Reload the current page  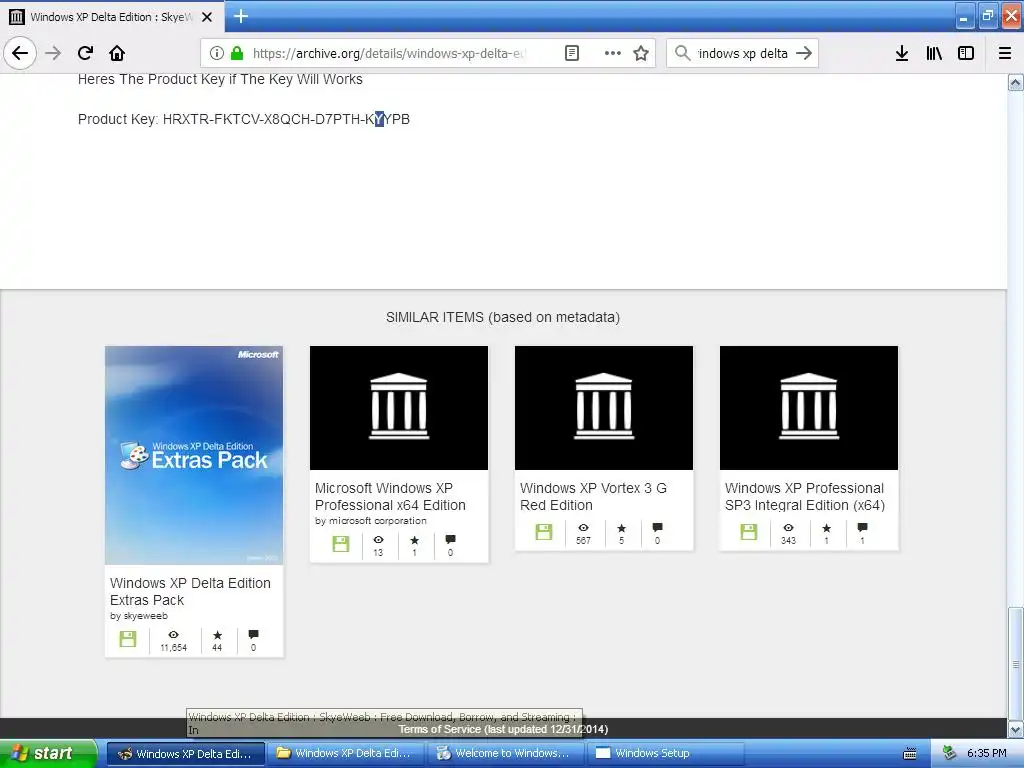pyautogui.click(x=85, y=53)
